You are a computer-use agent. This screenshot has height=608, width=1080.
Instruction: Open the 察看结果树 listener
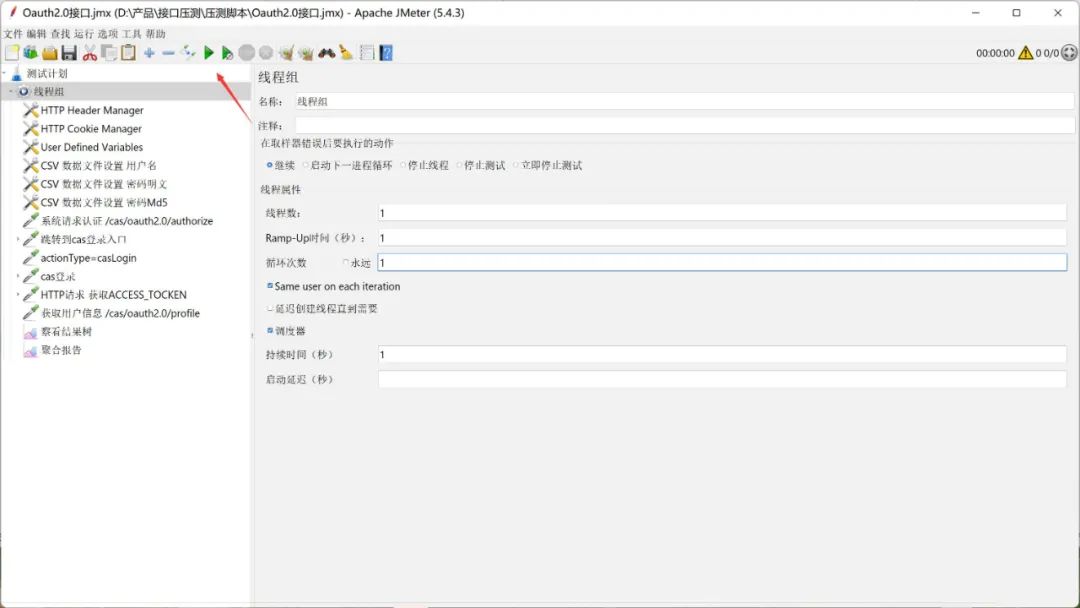click(x=66, y=332)
